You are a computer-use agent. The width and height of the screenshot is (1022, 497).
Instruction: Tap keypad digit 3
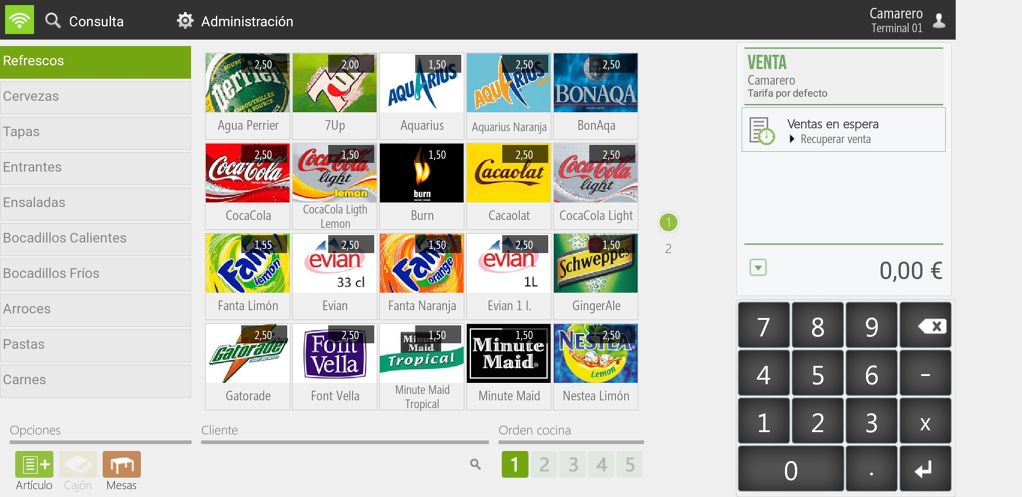[871, 422]
